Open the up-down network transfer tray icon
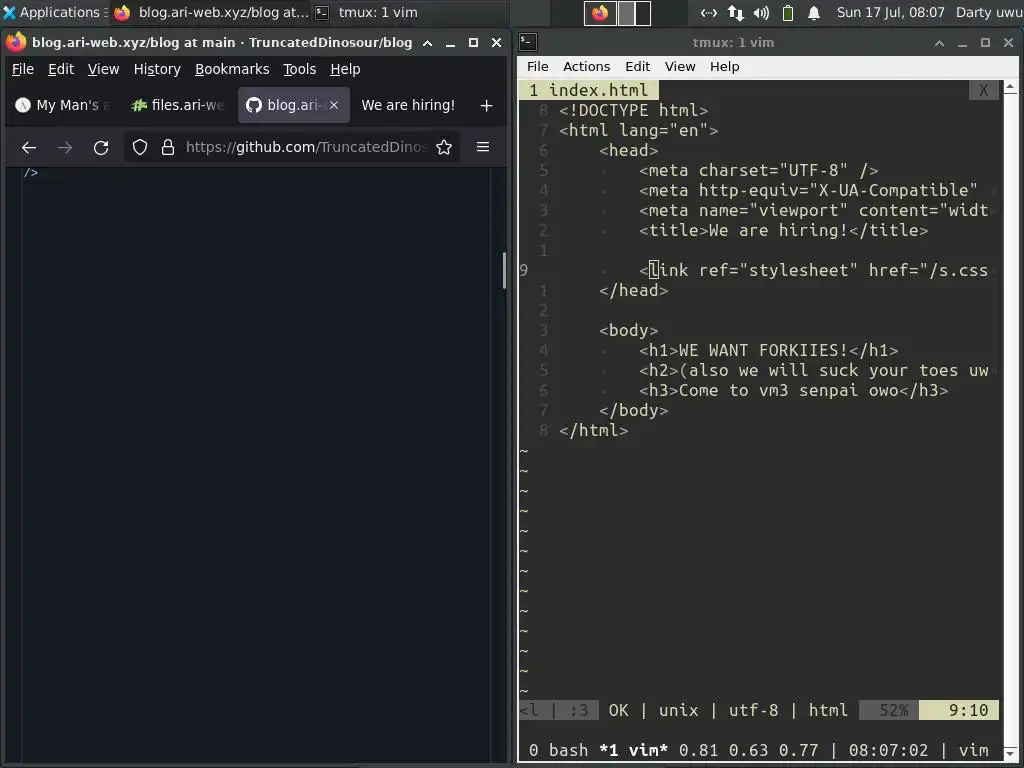Image resolution: width=1024 pixels, height=768 pixels. pyautogui.click(x=735, y=12)
